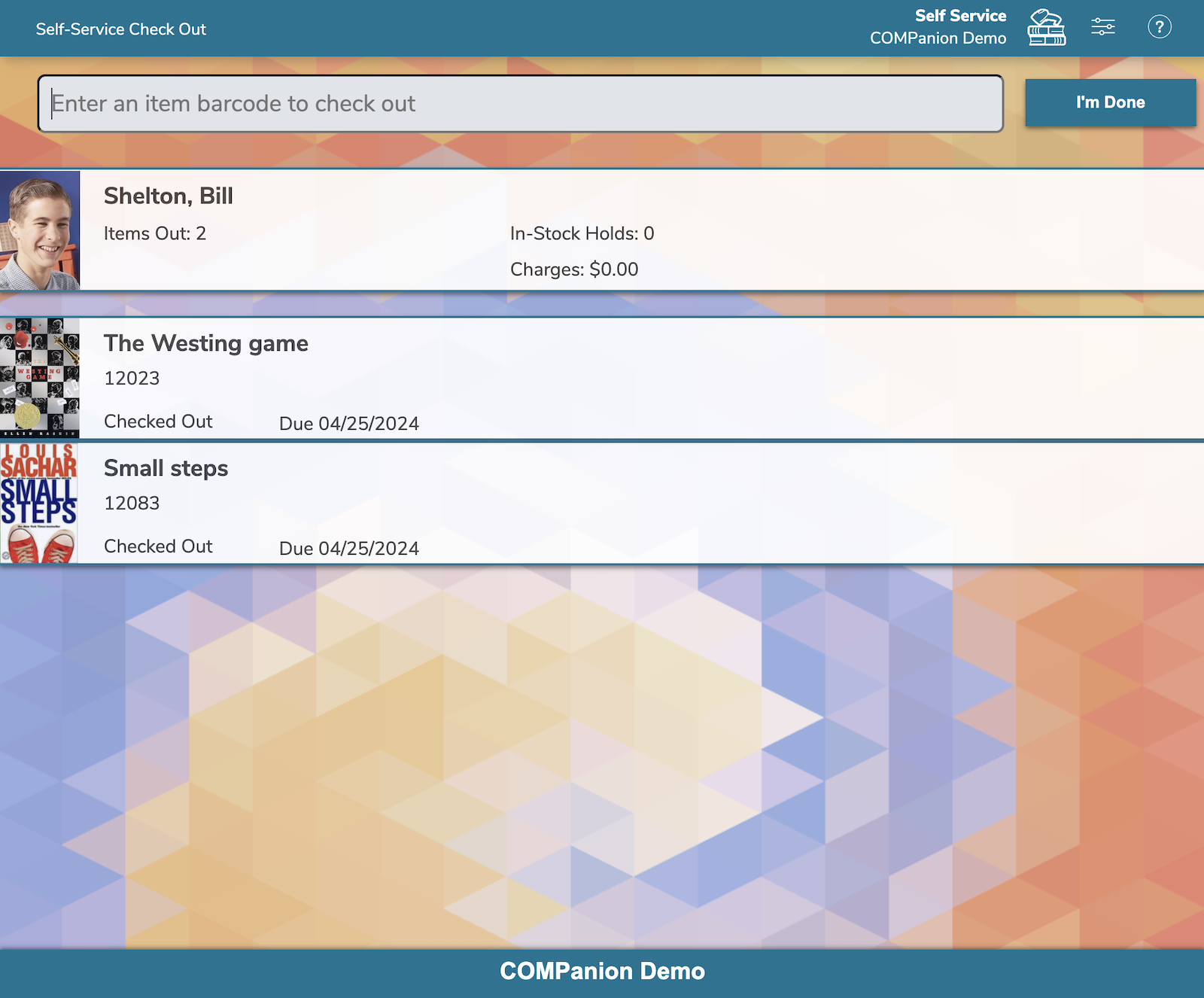Open the help question mark icon
Image resolution: width=1204 pixels, height=998 pixels.
(1159, 28)
